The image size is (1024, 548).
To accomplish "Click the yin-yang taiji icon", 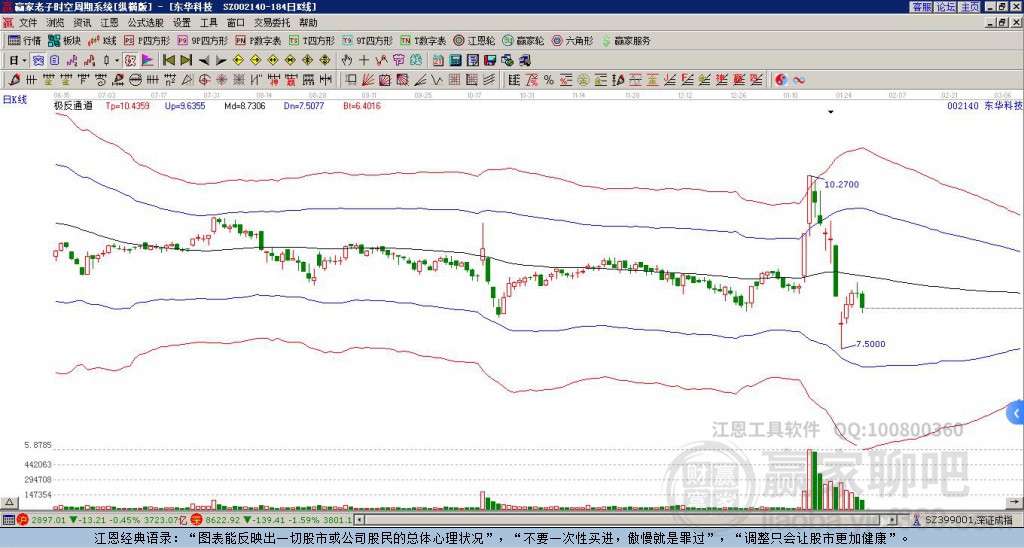I will click(x=781, y=80).
